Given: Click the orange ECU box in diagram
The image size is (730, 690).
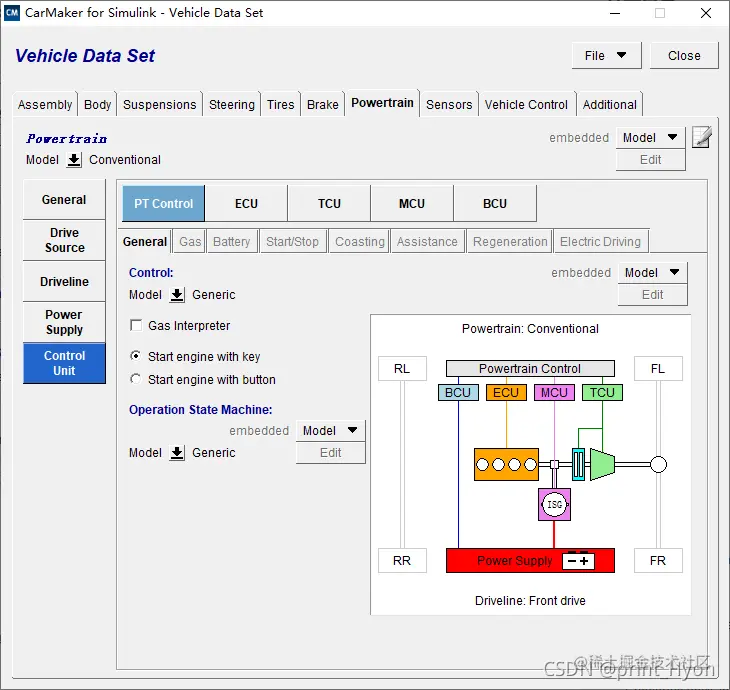Looking at the screenshot, I should (506, 392).
